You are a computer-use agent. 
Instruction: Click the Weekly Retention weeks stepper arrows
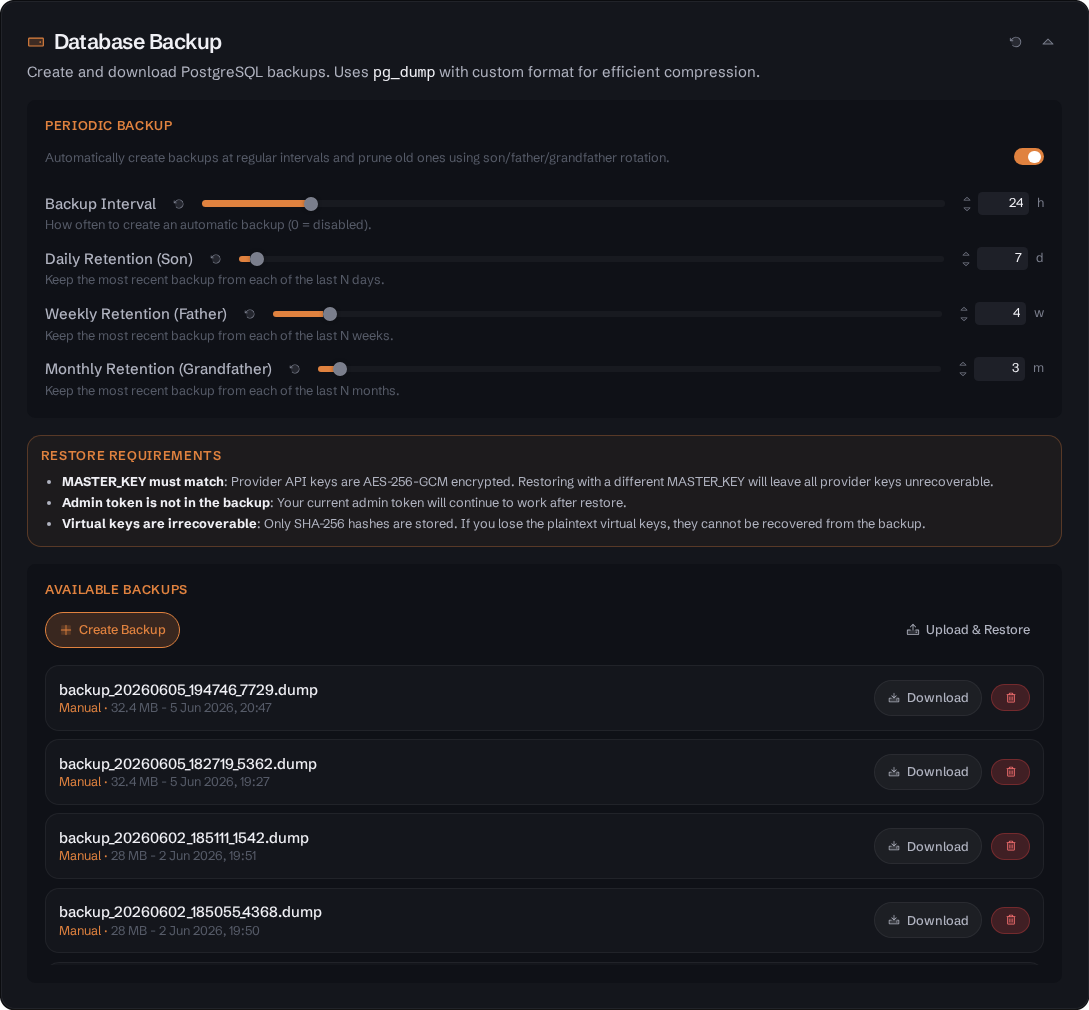964,314
